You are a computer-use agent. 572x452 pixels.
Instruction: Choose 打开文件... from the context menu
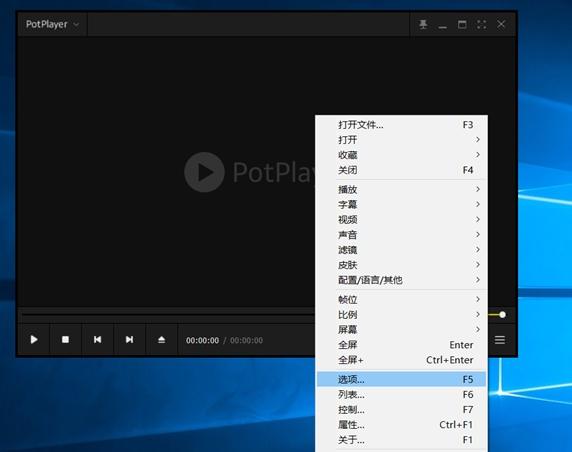(401, 125)
